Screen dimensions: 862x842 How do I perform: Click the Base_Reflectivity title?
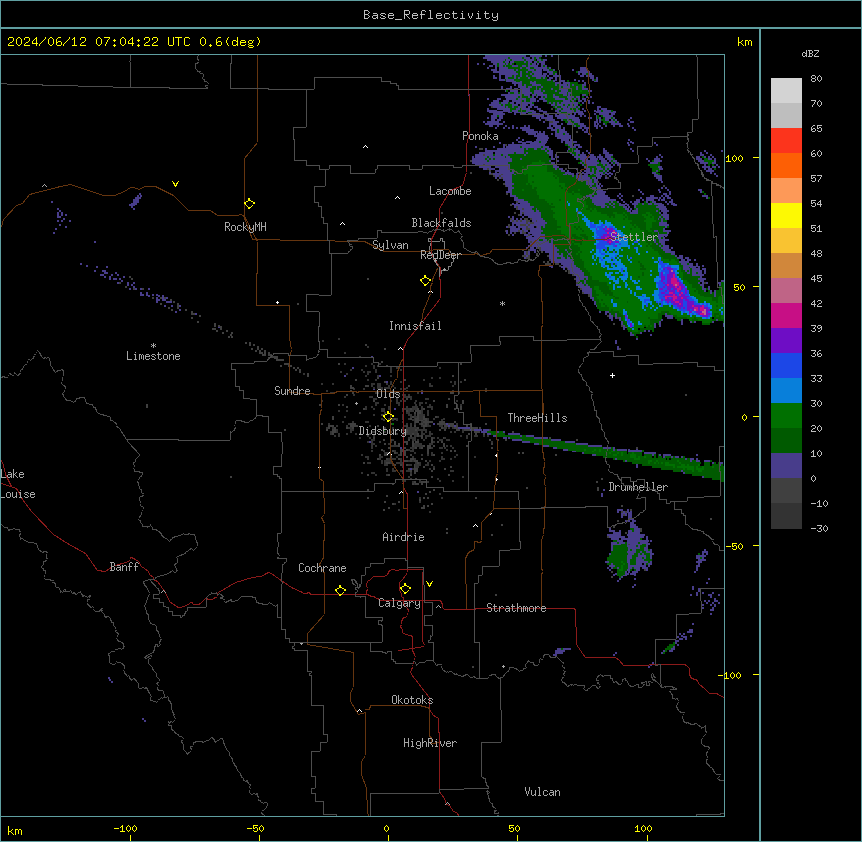tap(431, 15)
